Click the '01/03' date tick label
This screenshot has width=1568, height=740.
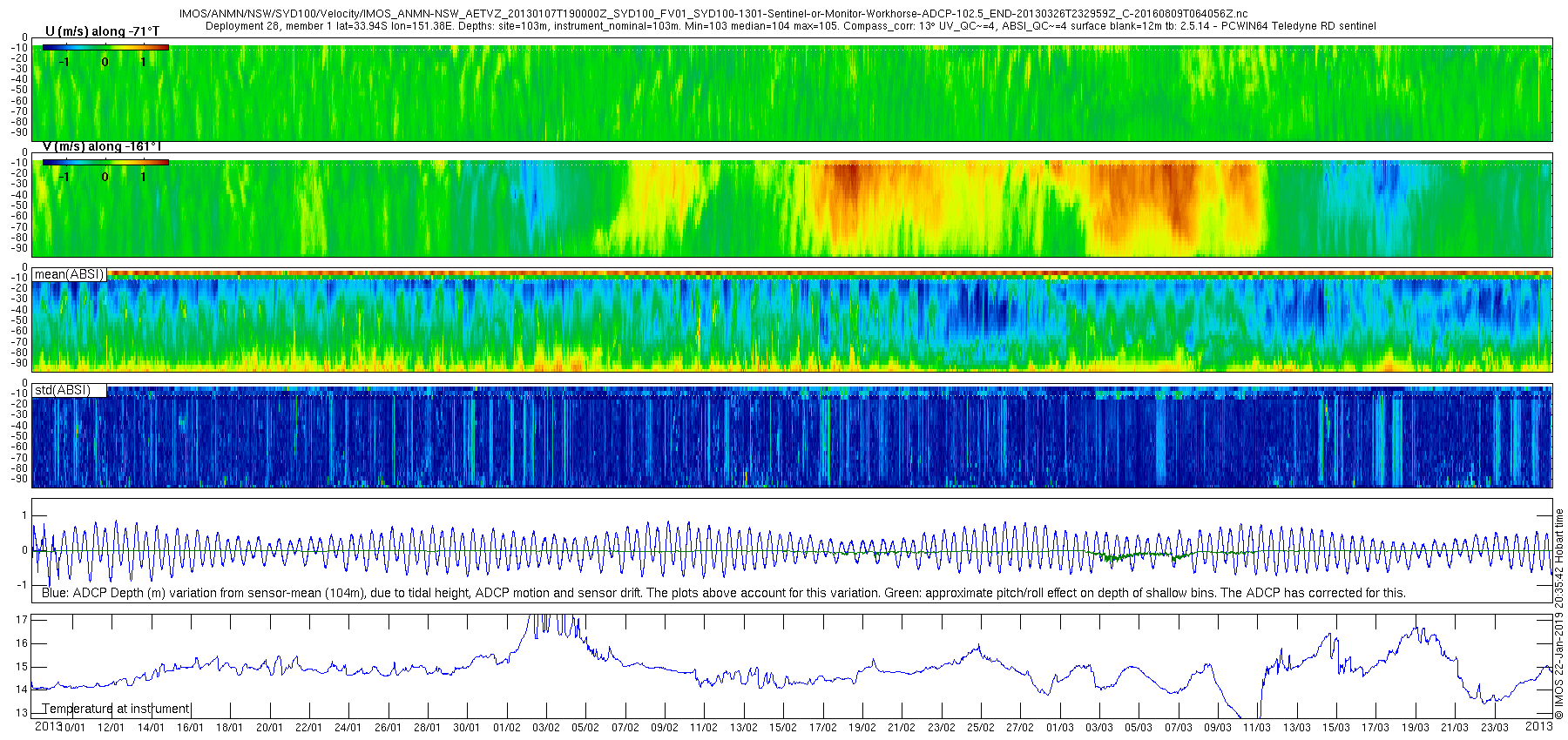(x=1059, y=728)
